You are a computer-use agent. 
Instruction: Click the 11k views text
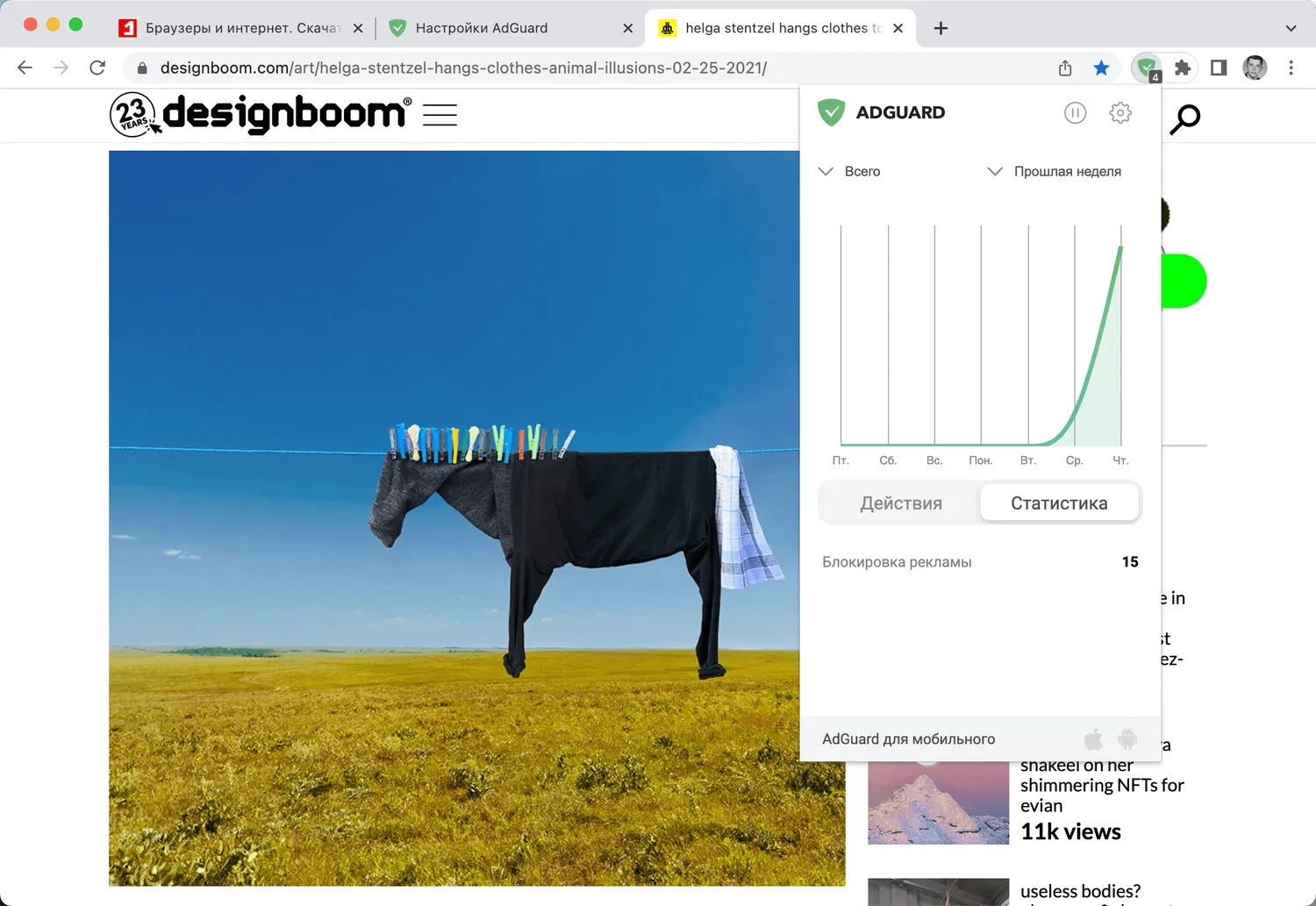(1070, 831)
